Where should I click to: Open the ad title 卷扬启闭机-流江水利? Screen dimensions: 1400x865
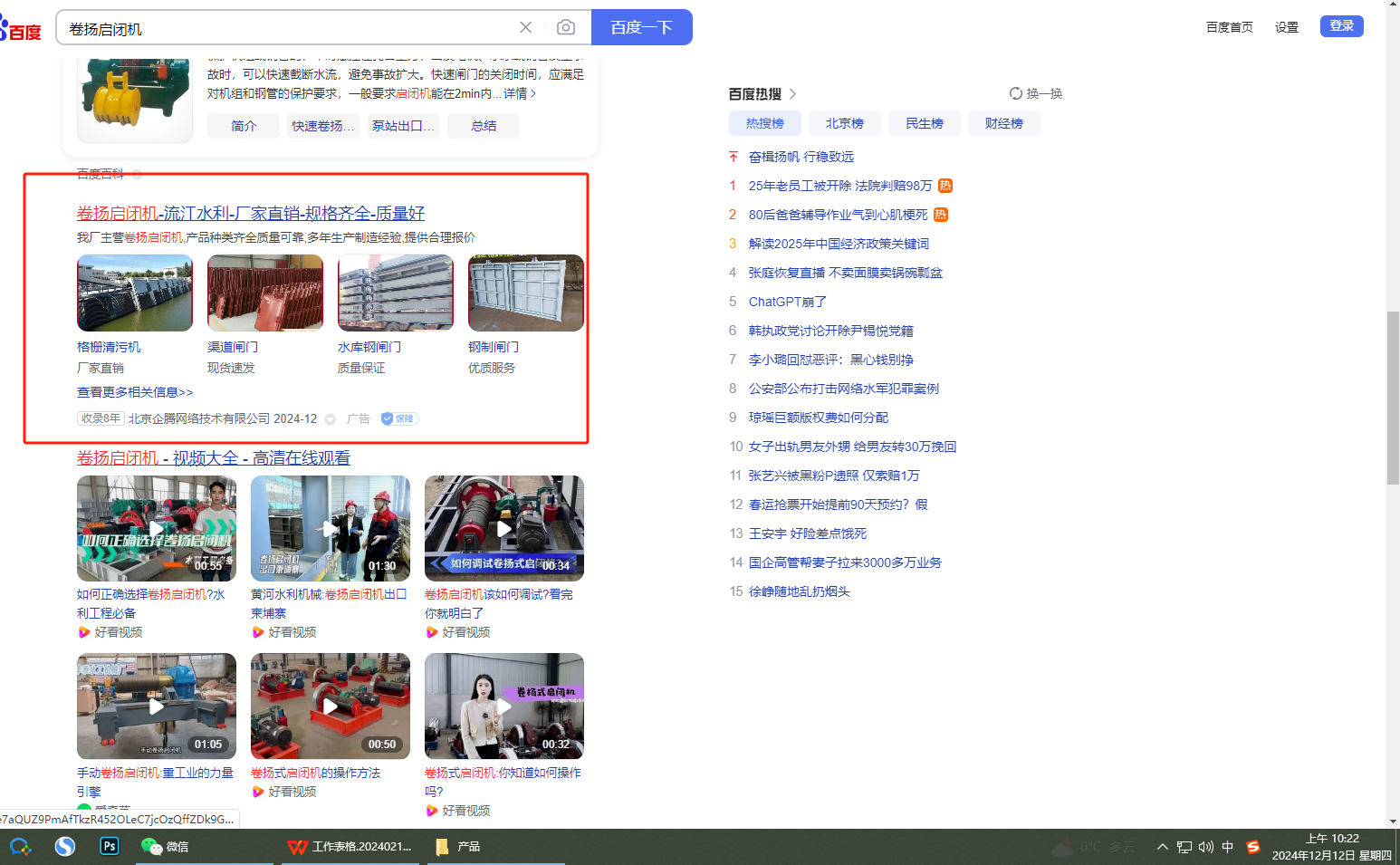251,213
